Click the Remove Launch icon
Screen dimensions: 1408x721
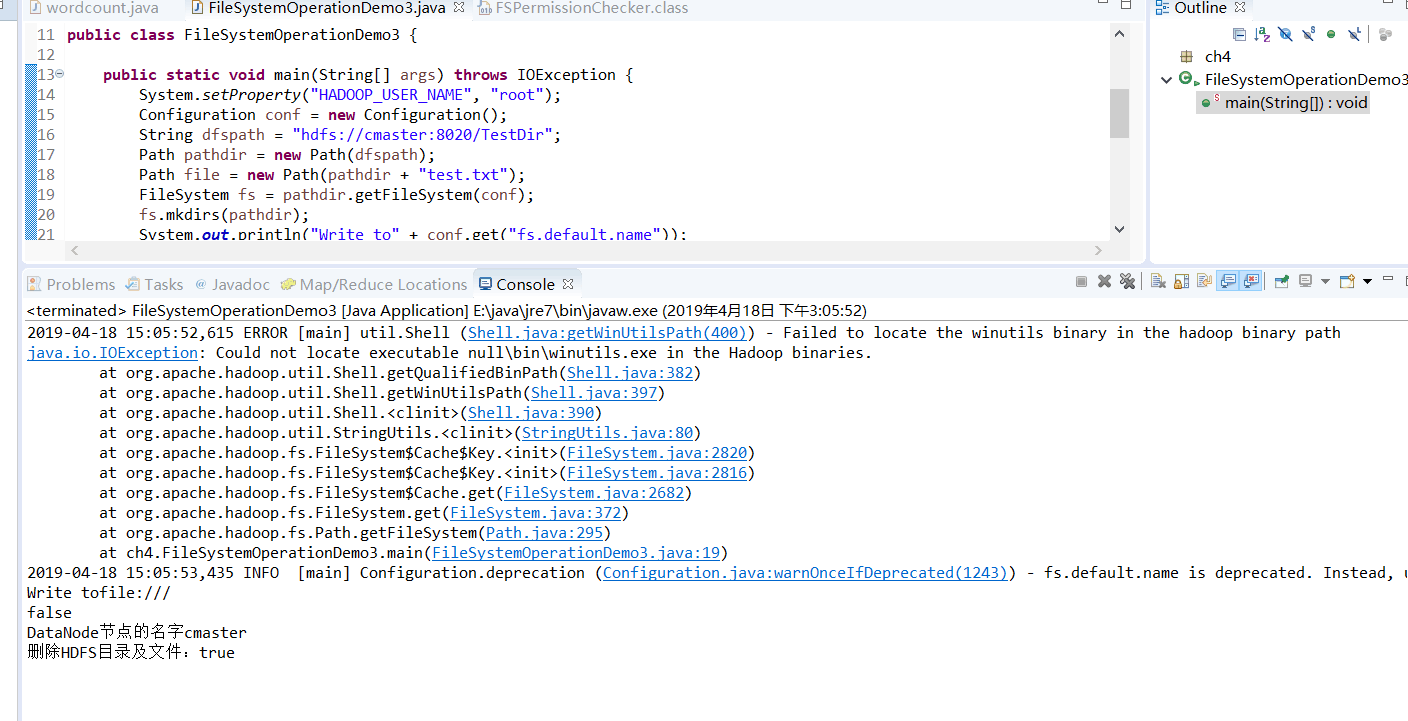pos(1104,281)
